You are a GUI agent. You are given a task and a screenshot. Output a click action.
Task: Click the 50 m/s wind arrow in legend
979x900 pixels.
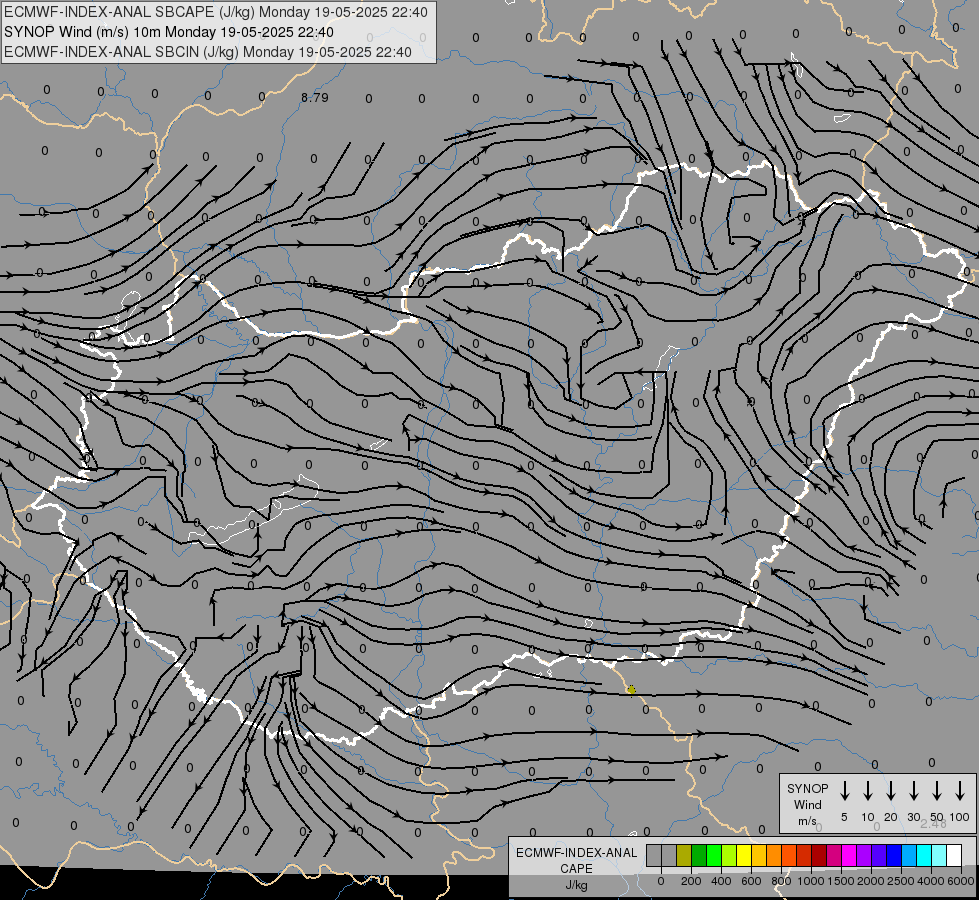pos(937,791)
